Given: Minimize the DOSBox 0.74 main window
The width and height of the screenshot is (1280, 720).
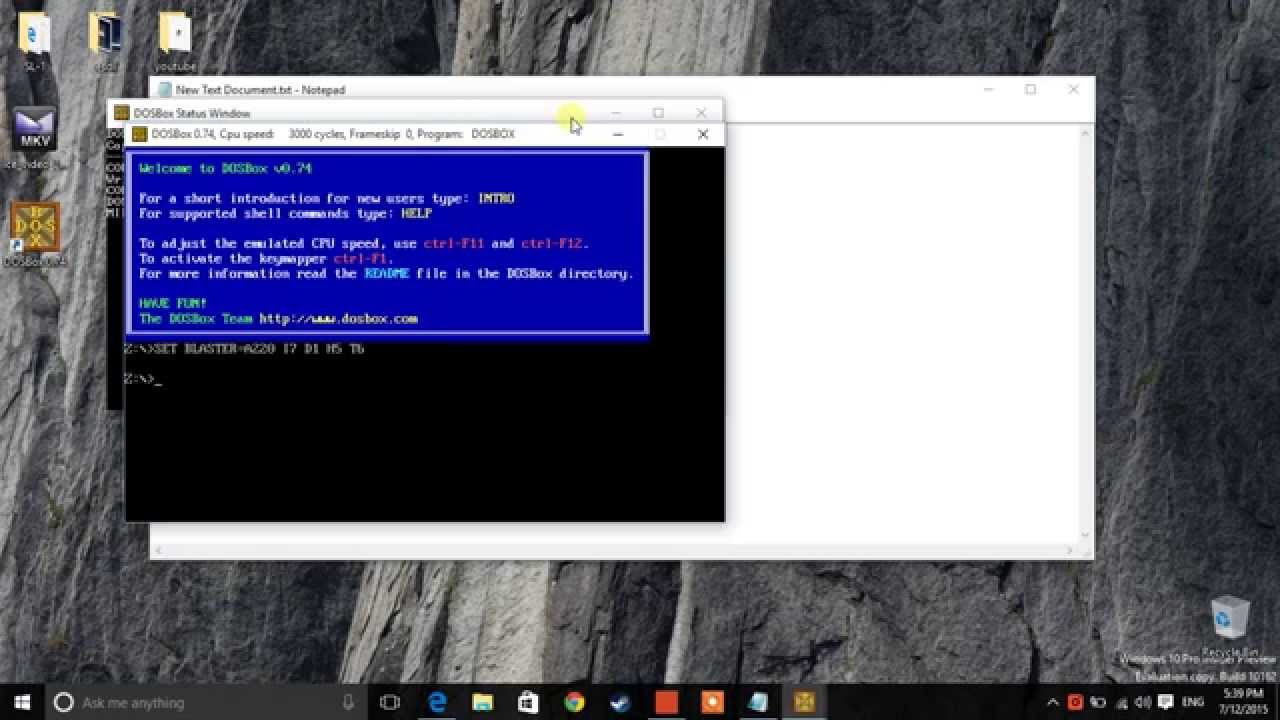Looking at the screenshot, I should tap(618, 134).
